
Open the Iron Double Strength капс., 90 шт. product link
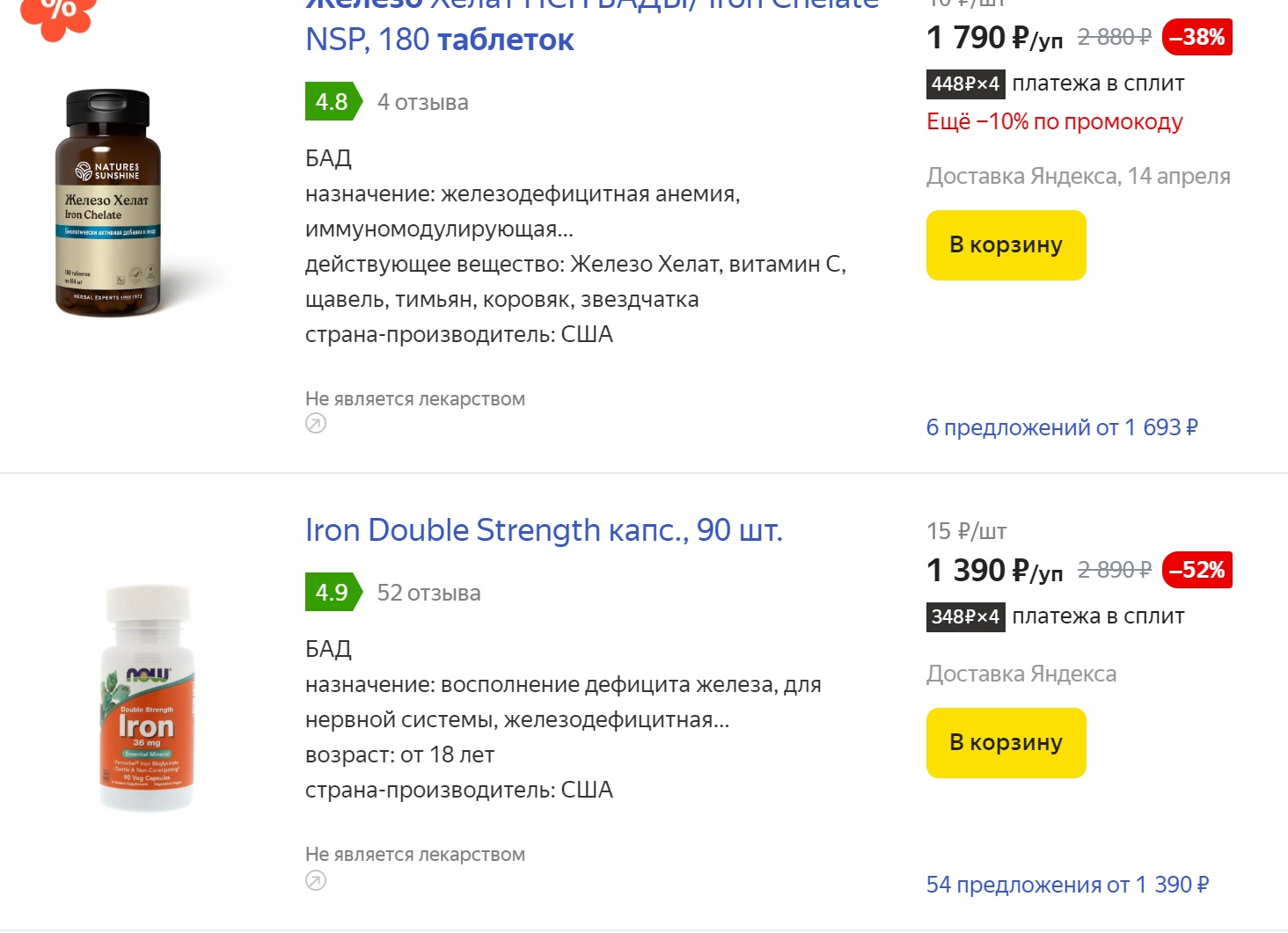point(544,529)
